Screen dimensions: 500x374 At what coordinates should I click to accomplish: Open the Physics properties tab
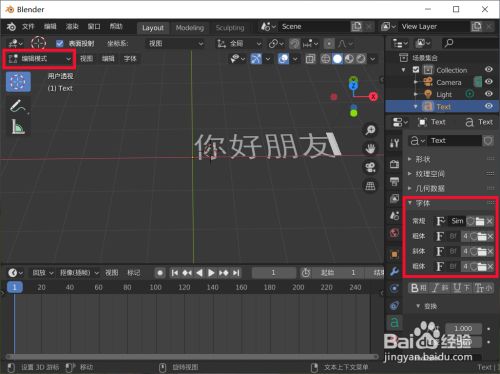tap(394, 289)
